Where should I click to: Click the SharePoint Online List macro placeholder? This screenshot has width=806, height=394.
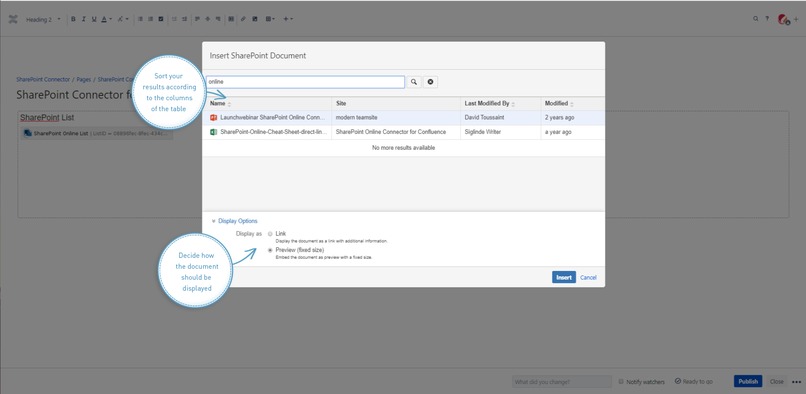(97, 133)
